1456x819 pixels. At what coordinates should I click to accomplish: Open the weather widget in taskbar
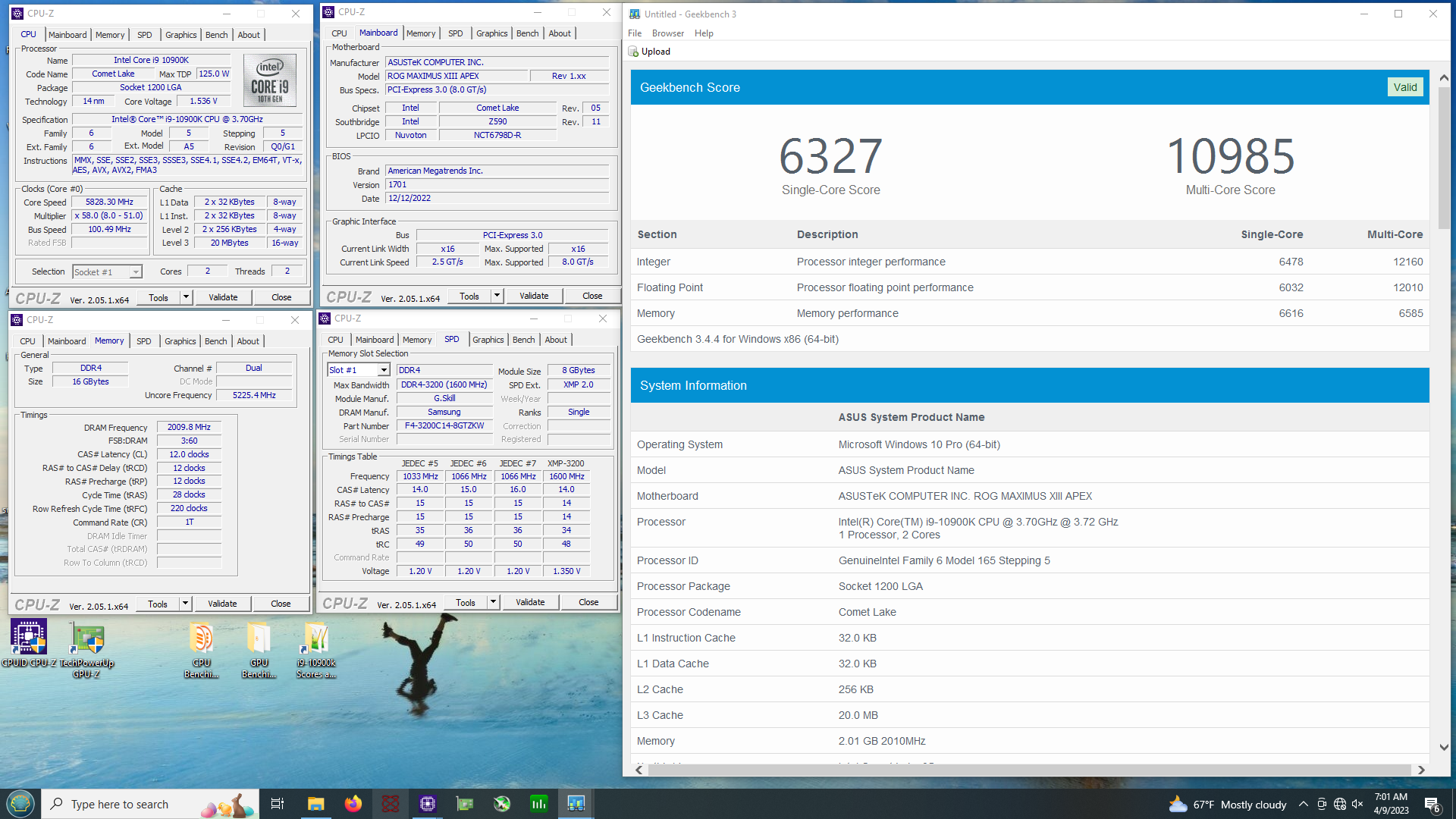pos(1228,804)
